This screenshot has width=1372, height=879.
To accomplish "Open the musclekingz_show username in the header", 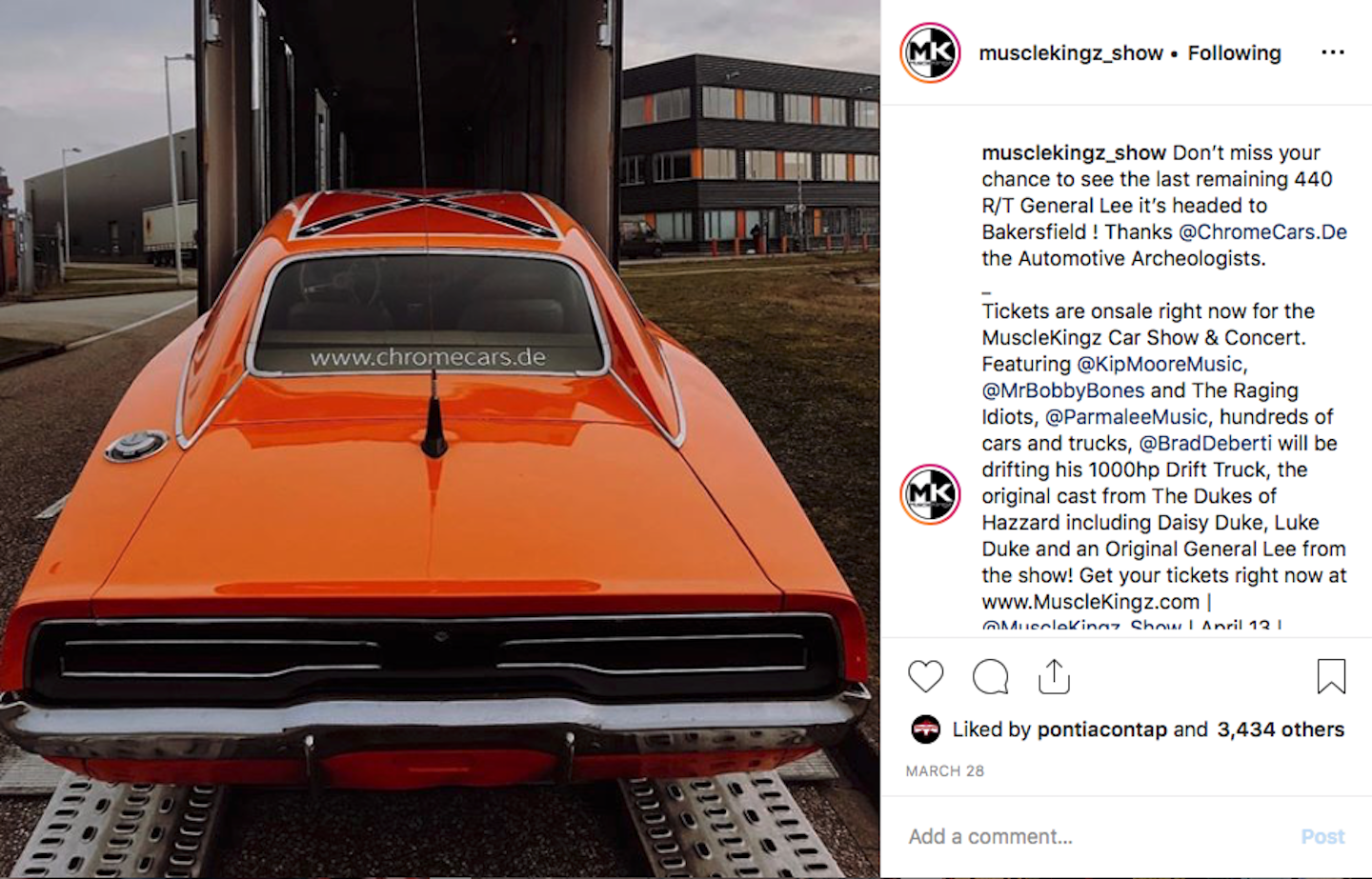I will 1071,53.
